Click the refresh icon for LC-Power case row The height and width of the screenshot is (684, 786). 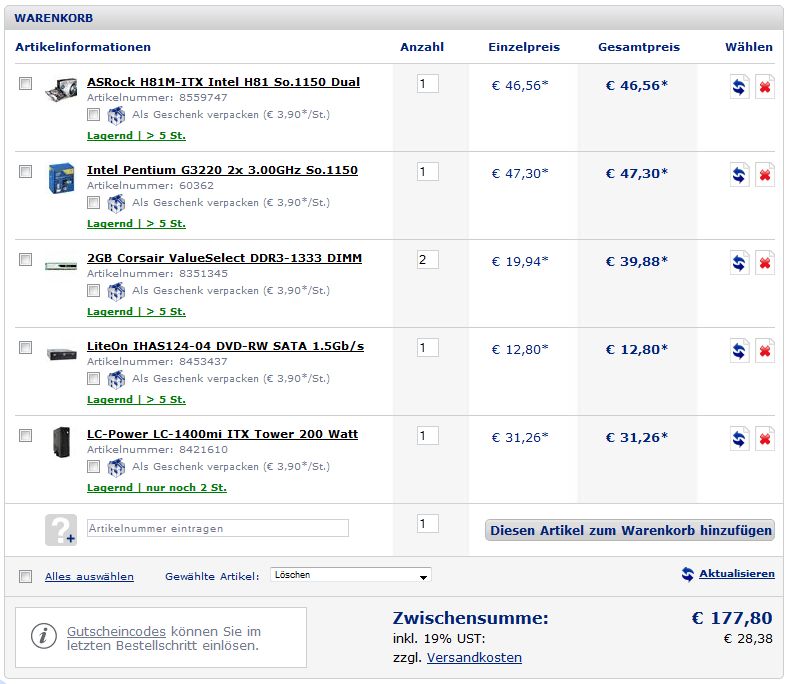pos(739,439)
